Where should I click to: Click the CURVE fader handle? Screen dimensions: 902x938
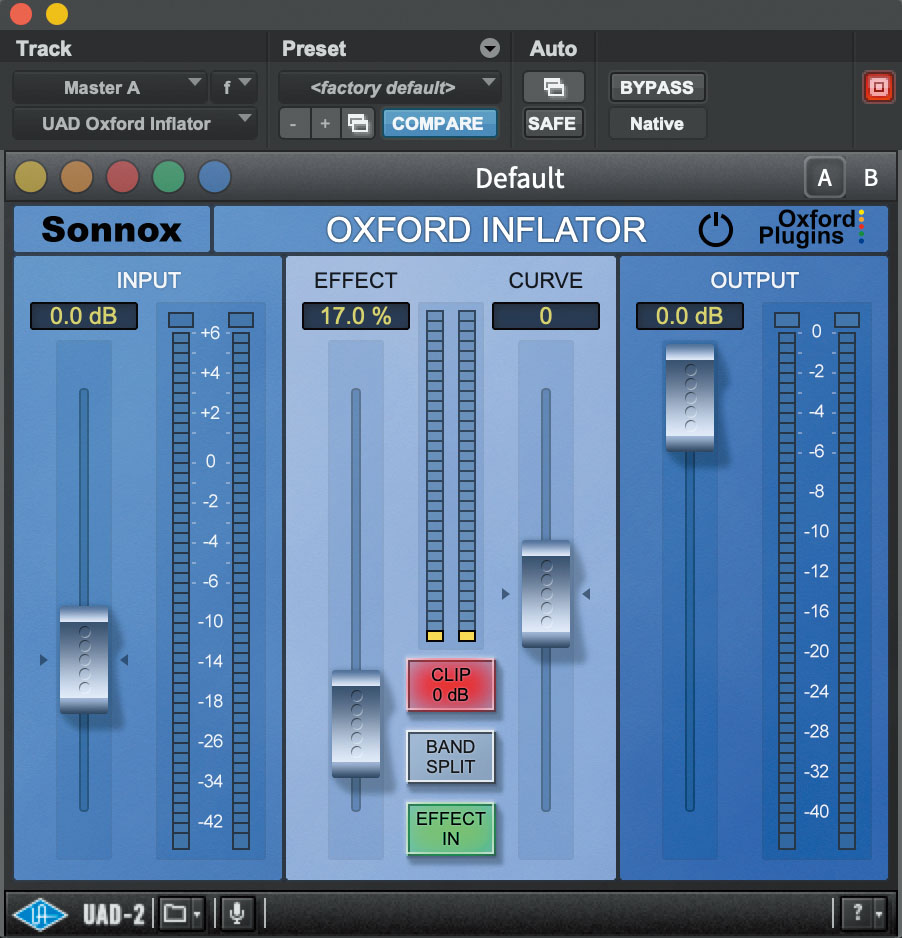pos(546,594)
